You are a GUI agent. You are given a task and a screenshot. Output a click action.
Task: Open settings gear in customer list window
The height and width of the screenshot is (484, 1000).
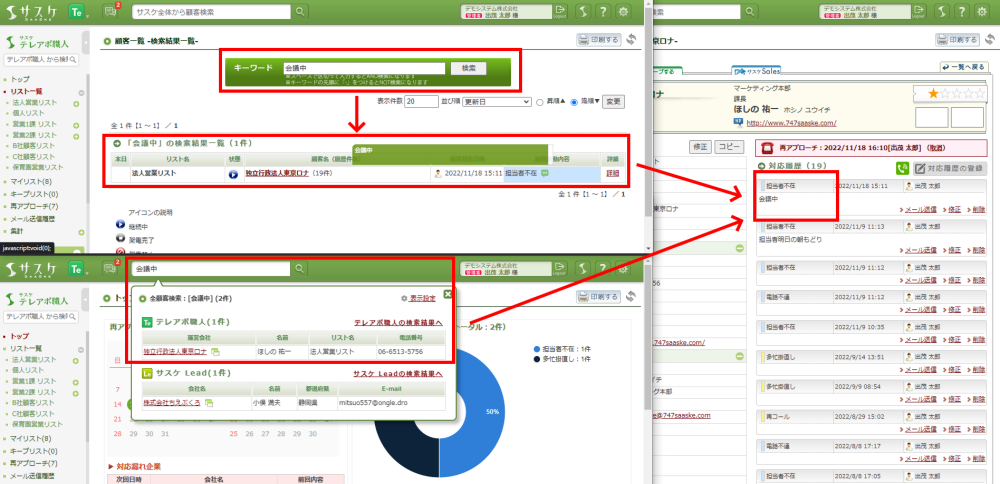[x=624, y=11]
